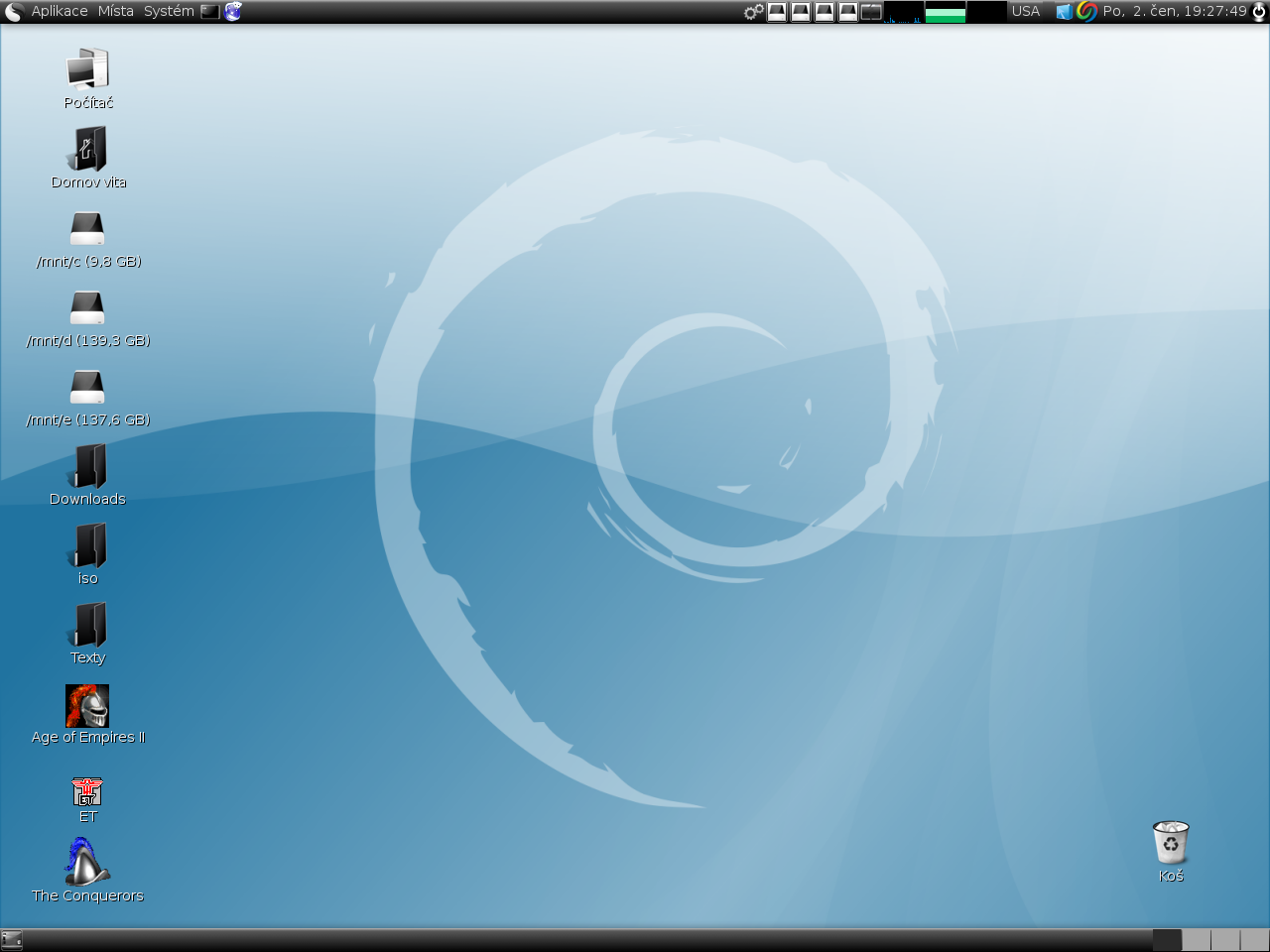Open the Počítač desktop icon

pos(88,69)
